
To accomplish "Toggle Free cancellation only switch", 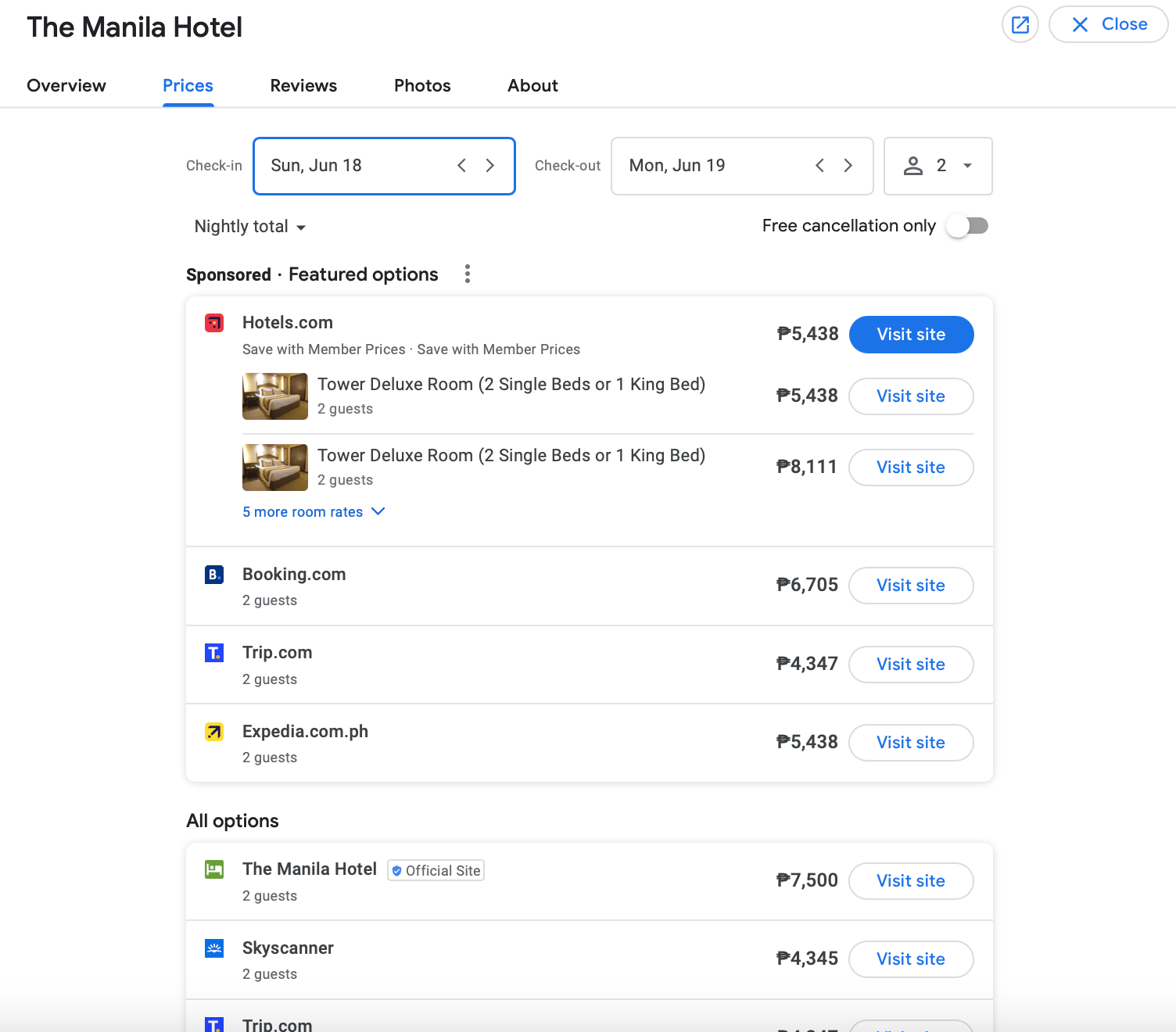I will pos(967,226).
